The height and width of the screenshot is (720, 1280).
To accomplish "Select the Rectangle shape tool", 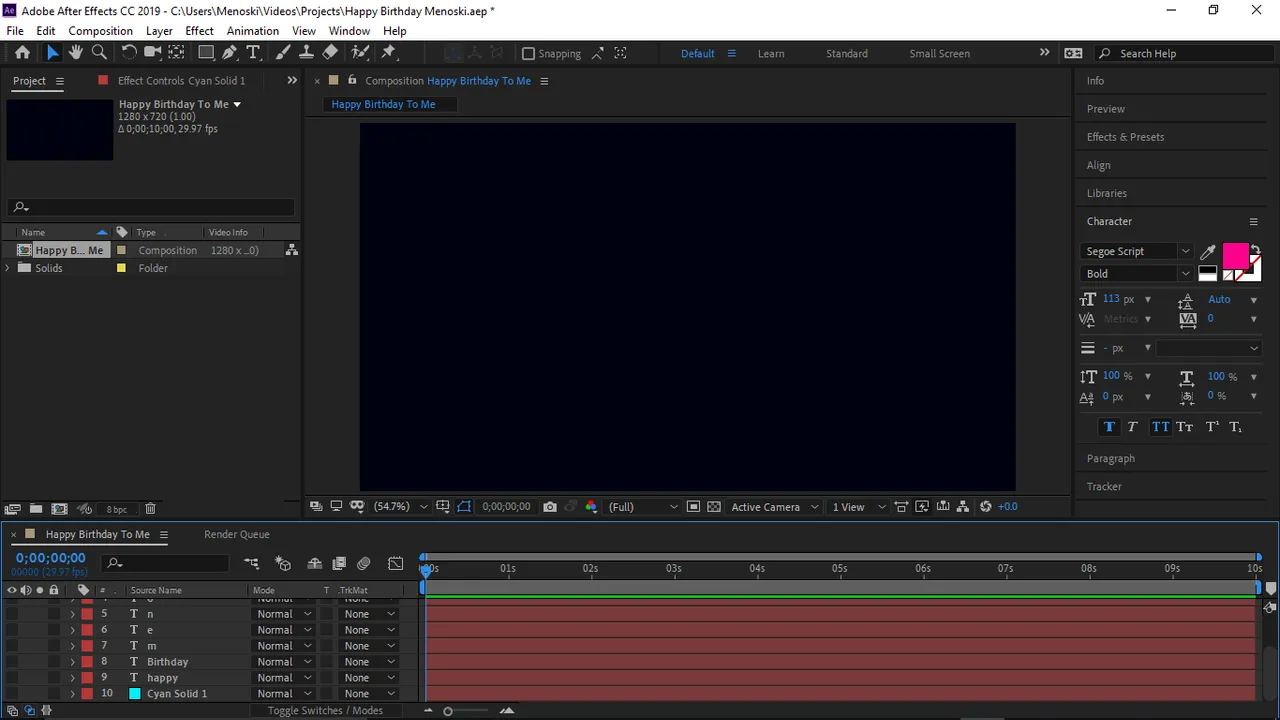I will tap(206, 53).
